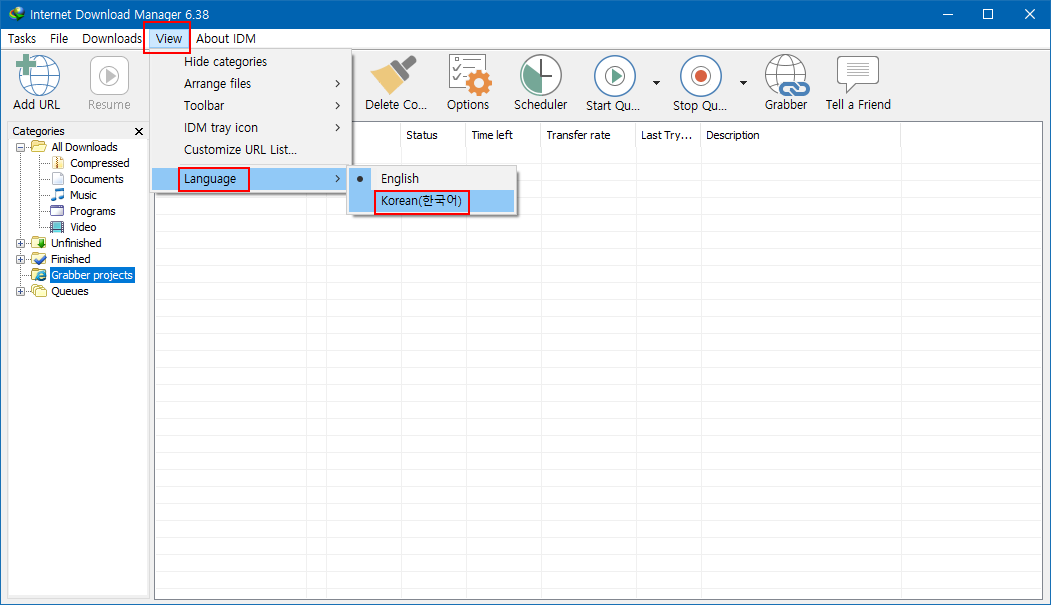Choose Customize URL List menu entry
The image size is (1051, 605).
coord(251,150)
